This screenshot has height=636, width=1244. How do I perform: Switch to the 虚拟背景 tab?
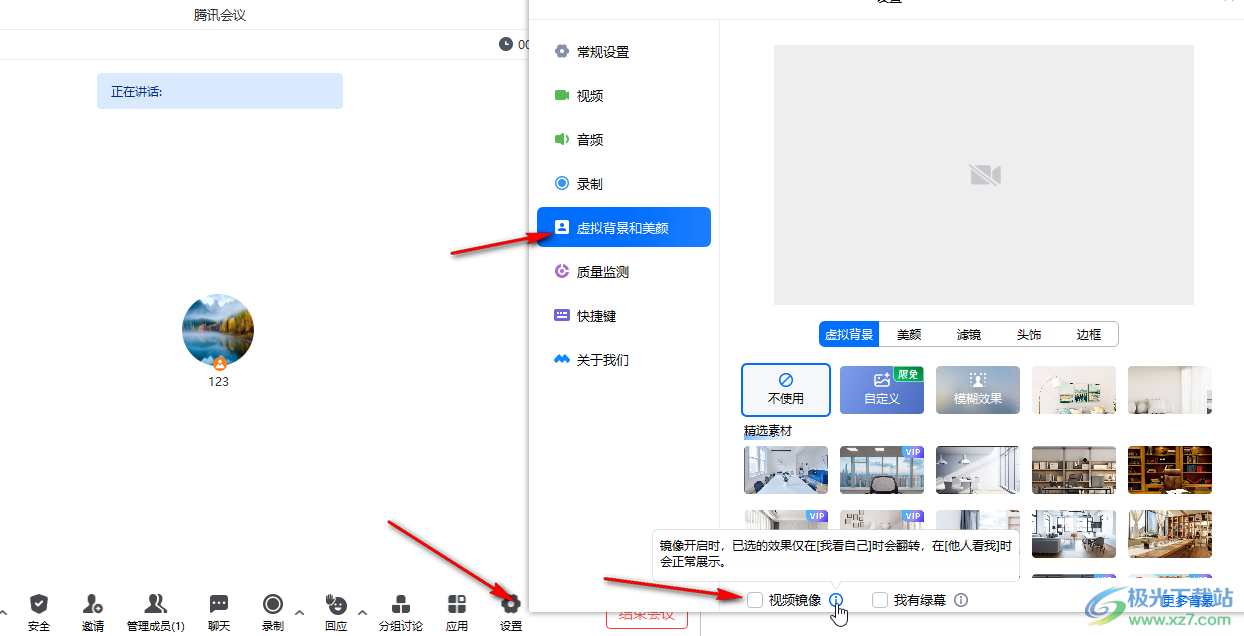pyautogui.click(x=849, y=334)
